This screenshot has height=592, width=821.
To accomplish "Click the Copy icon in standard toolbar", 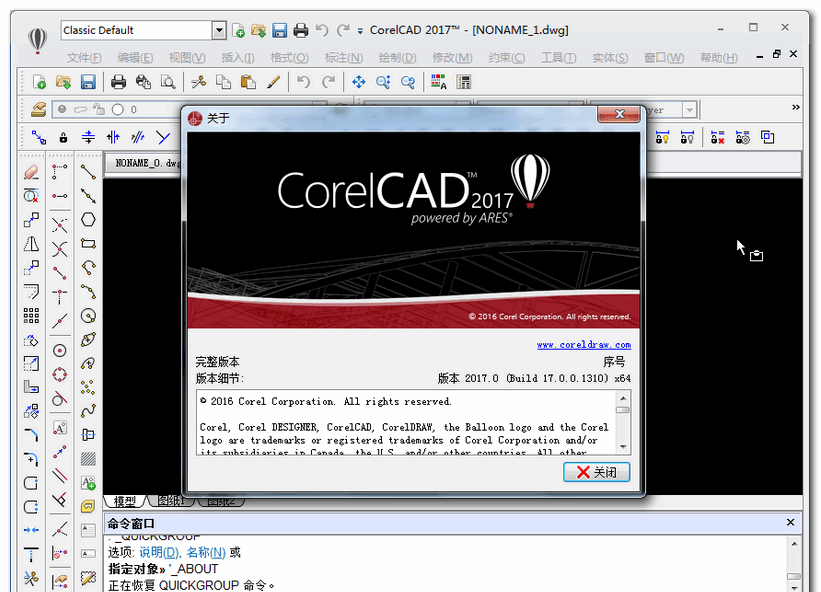I will (x=224, y=82).
